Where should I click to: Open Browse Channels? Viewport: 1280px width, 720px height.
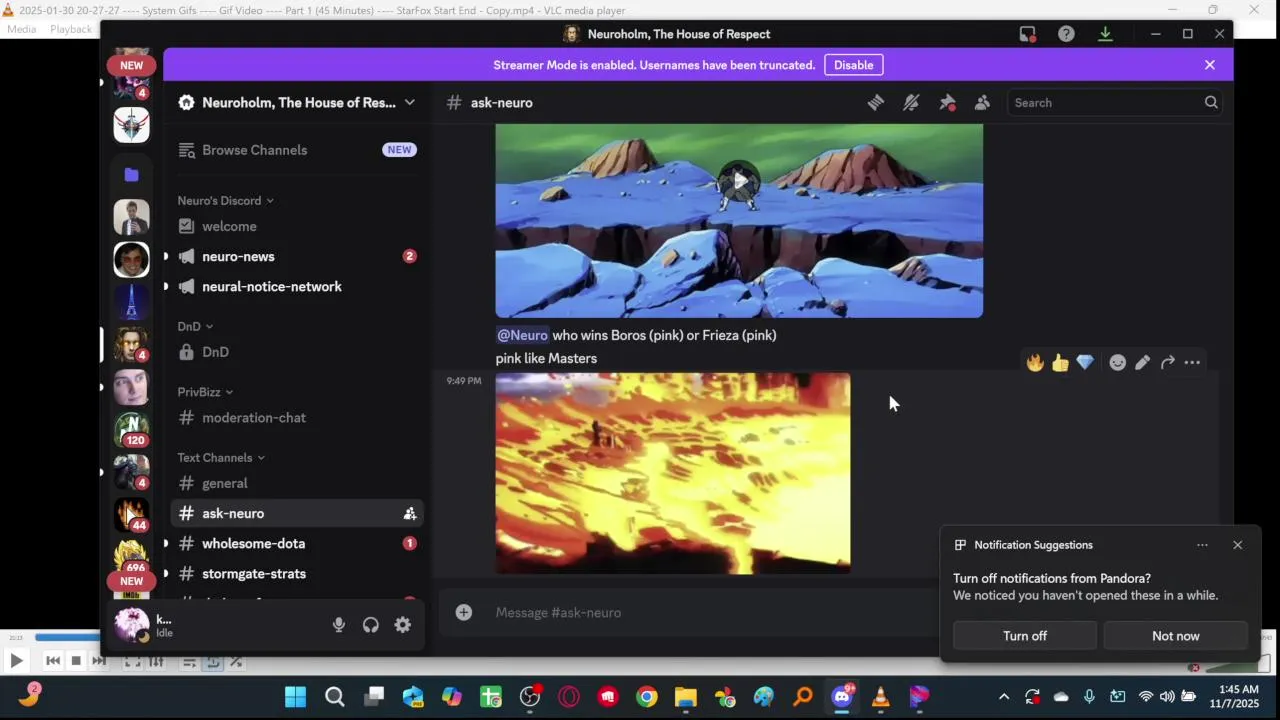pyautogui.click(x=296, y=150)
